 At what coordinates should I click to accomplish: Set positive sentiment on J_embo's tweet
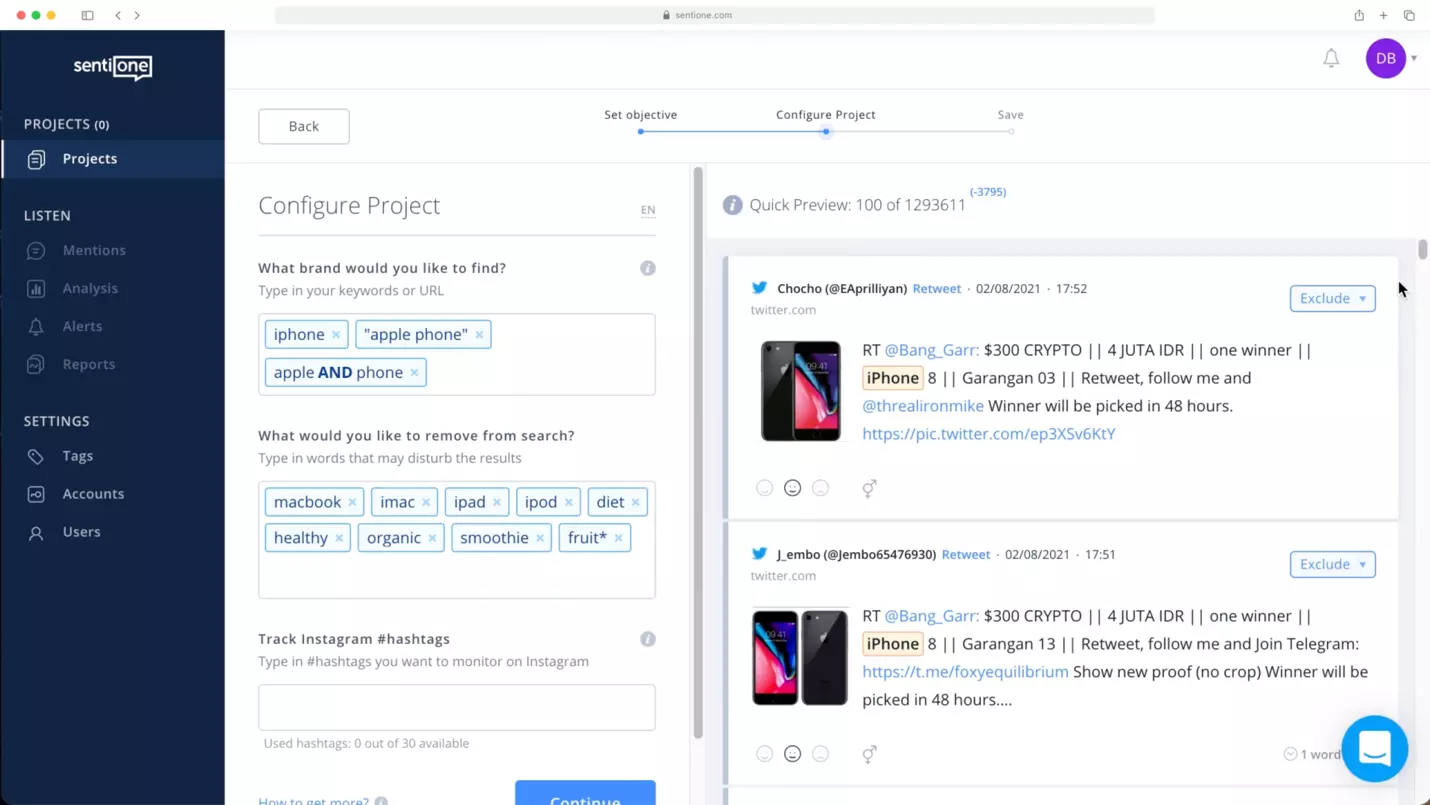coord(764,754)
